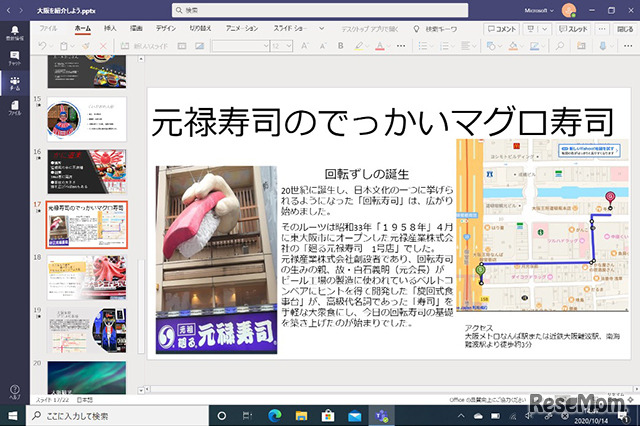
Task: Click the 新しいスライド button
Action: [x=144, y=46]
